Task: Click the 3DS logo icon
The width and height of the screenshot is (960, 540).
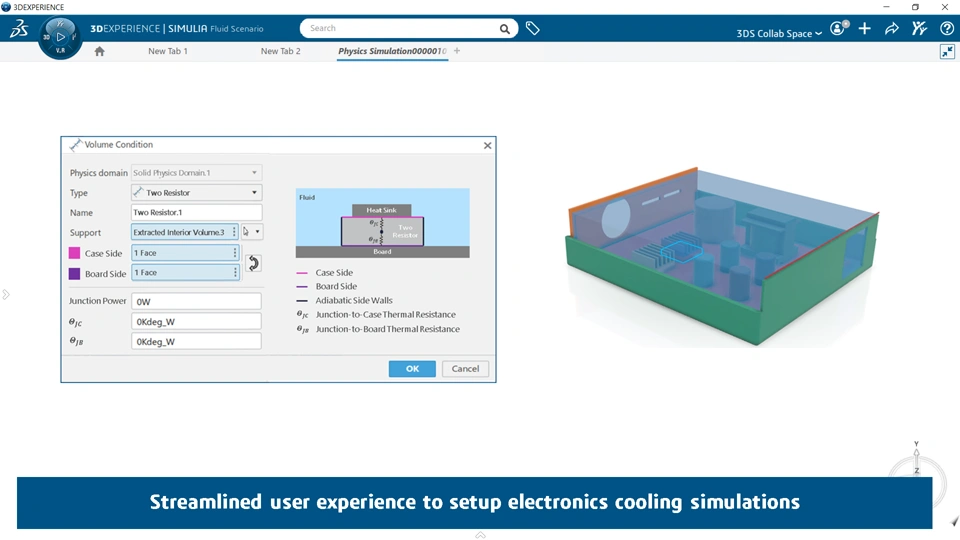Action: 19,28
